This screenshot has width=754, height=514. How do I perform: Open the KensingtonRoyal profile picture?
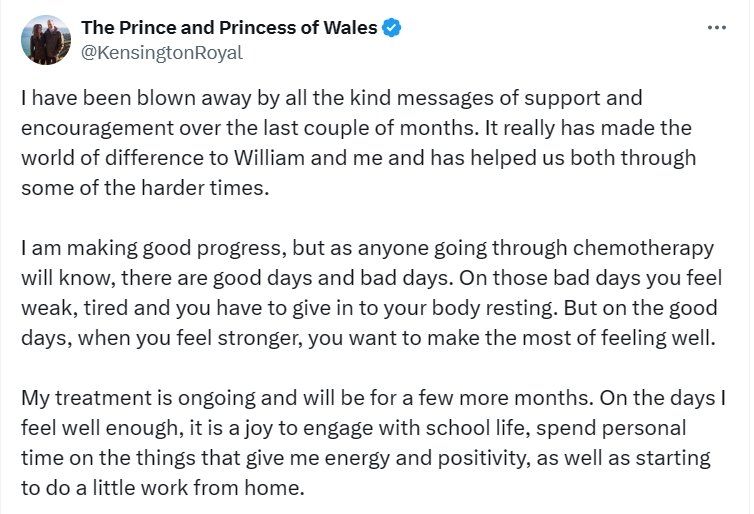pos(46,40)
